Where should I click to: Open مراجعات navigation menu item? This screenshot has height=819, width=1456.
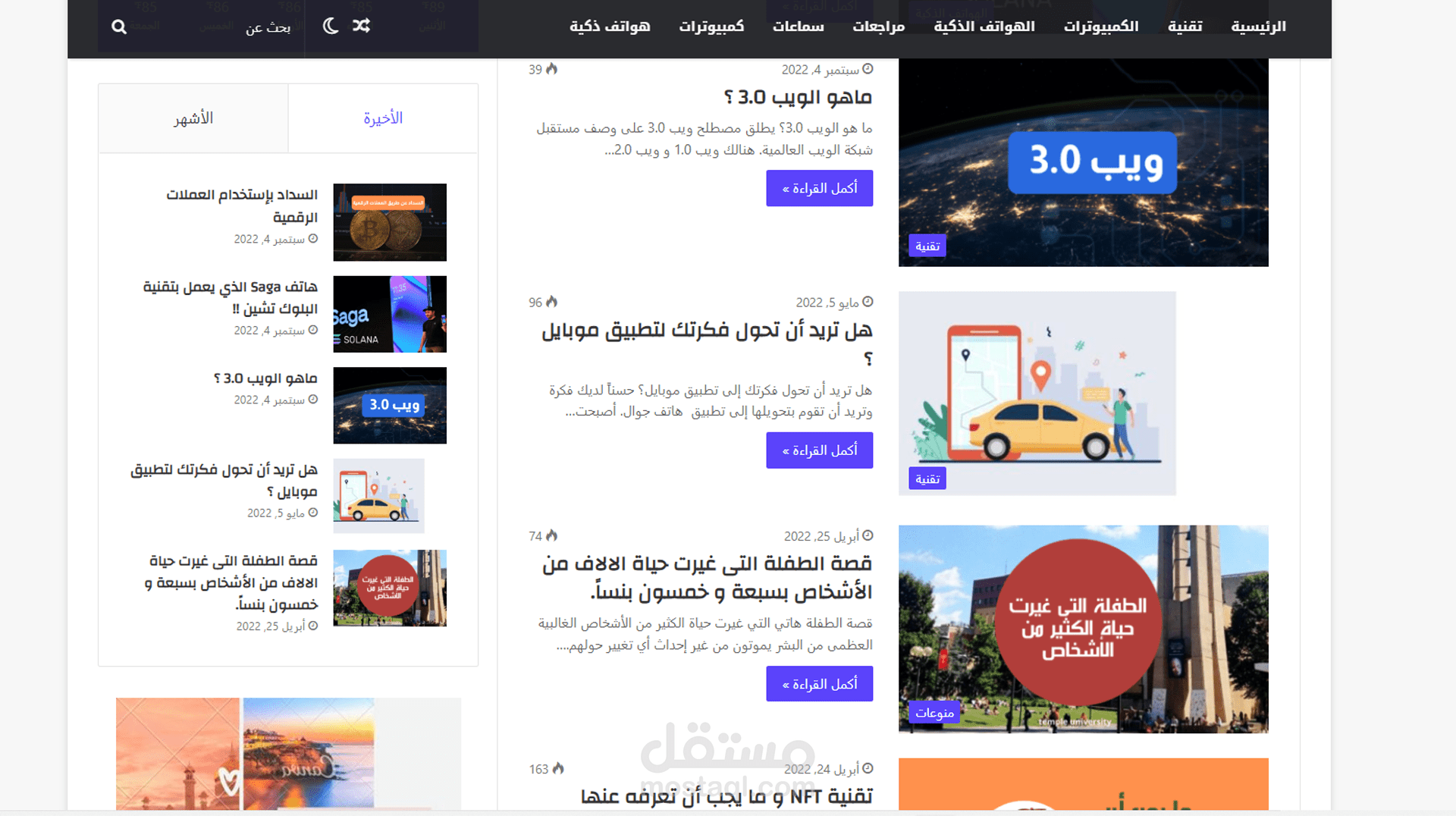coord(878,27)
